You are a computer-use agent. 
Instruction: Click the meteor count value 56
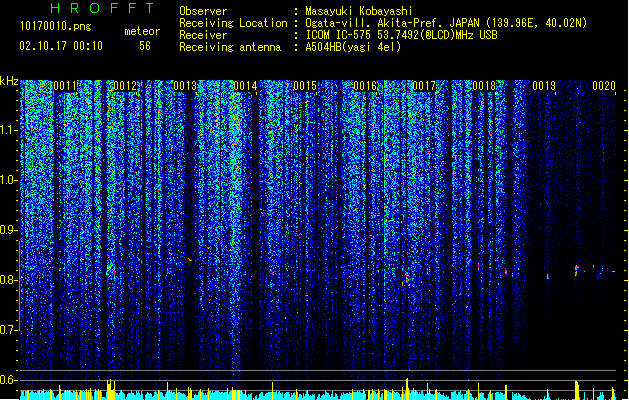[145, 46]
